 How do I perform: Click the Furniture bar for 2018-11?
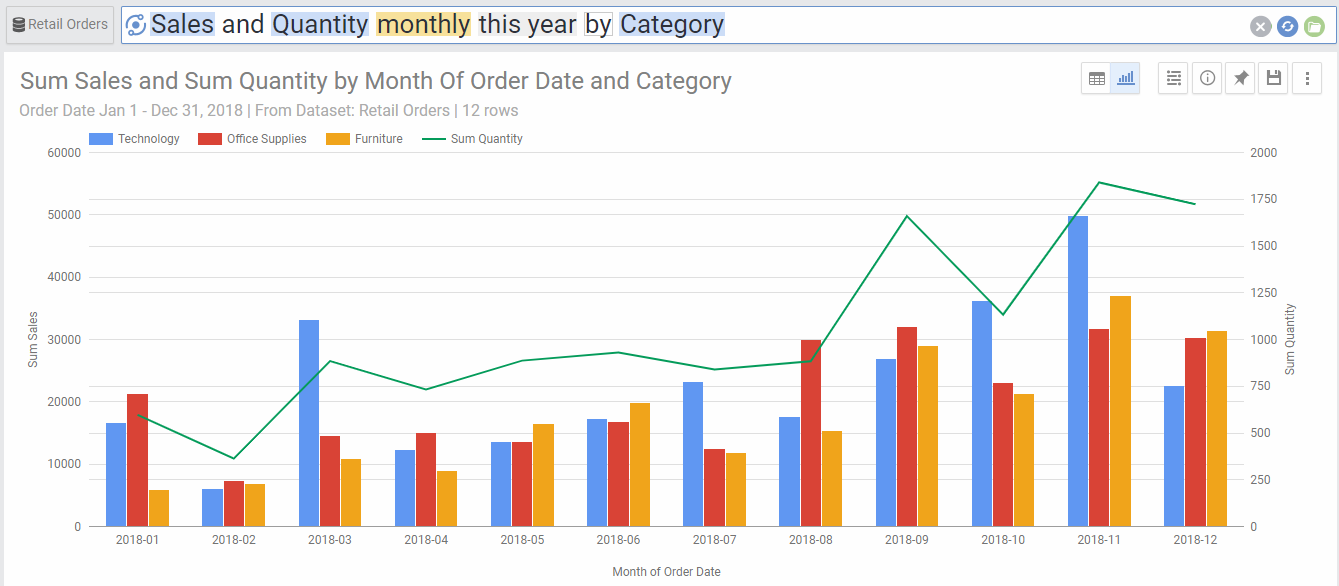pos(1120,411)
